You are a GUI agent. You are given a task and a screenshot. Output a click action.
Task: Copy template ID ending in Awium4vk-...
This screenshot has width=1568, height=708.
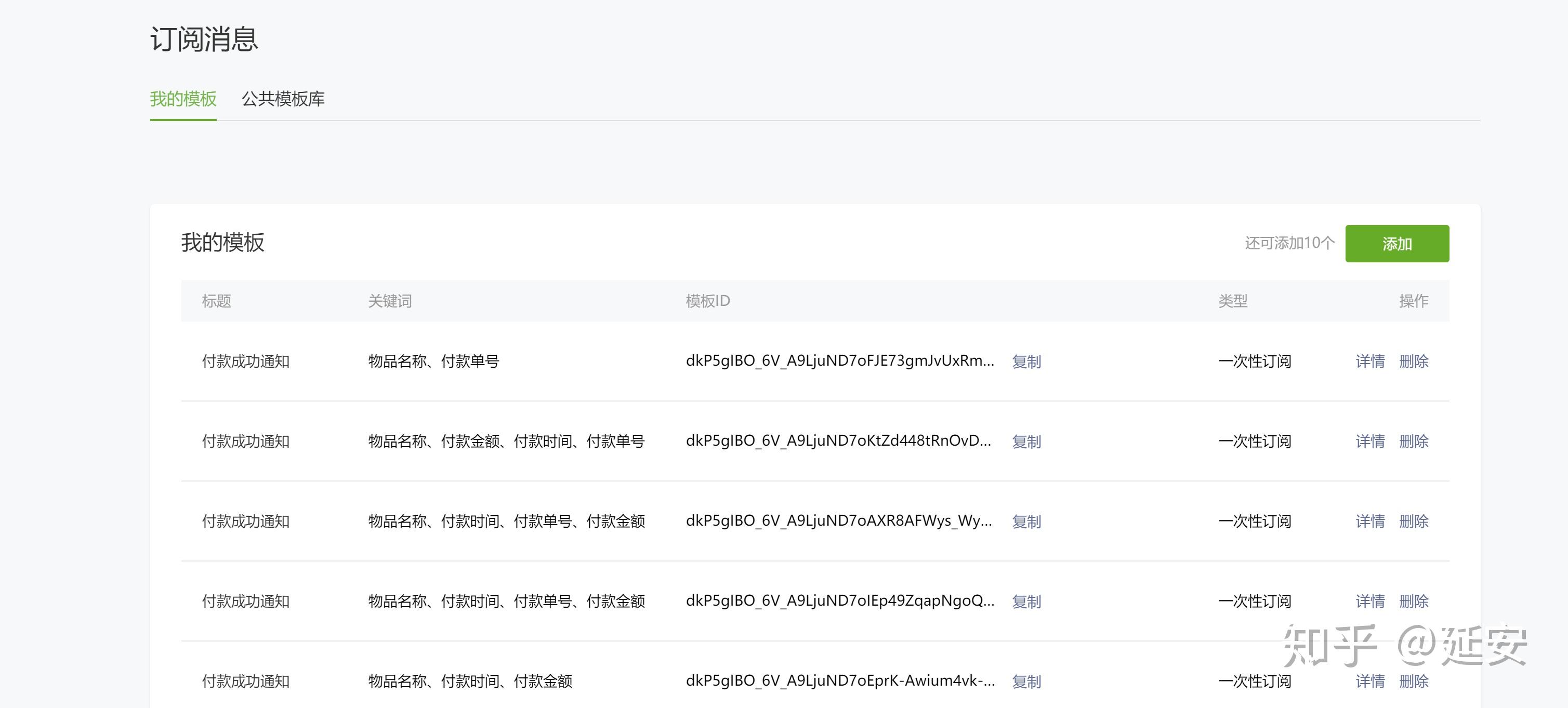click(x=1026, y=681)
